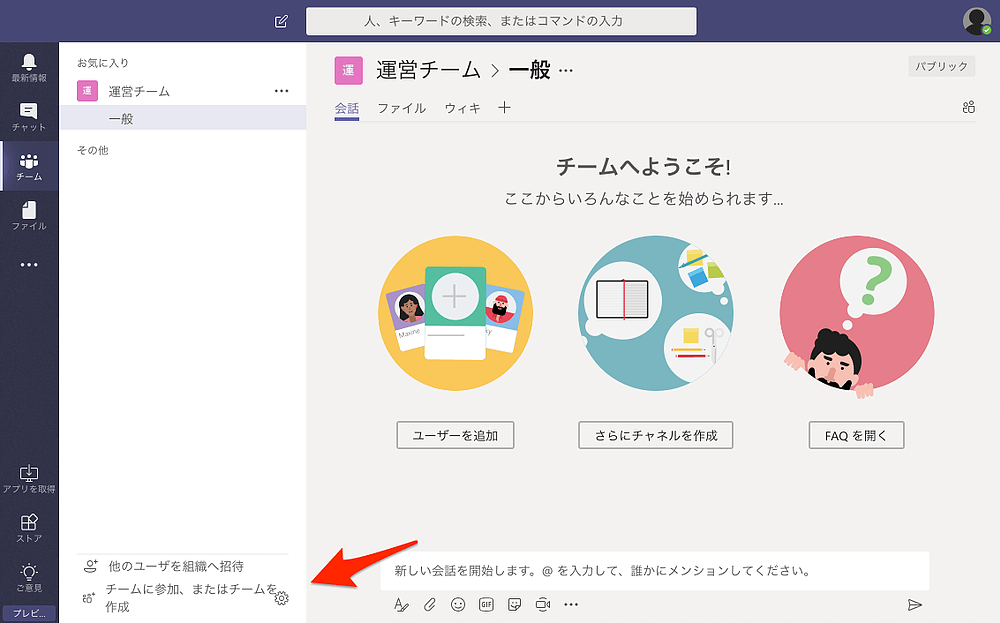Screen dimensions: 1000x623
Task: Send the message with arrow icon
Action: tap(915, 605)
